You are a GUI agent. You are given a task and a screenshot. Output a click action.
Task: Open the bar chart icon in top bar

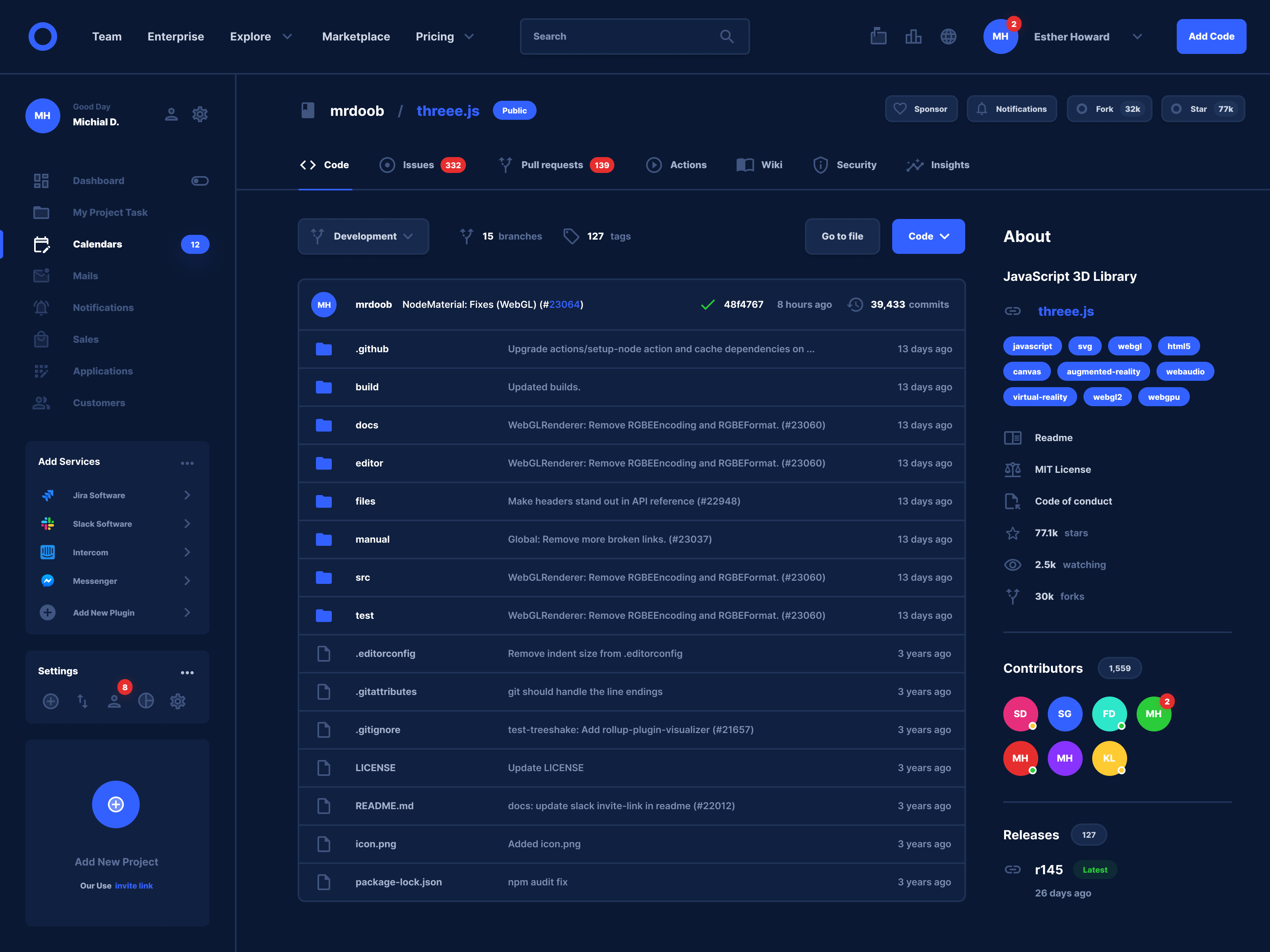point(913,36)
